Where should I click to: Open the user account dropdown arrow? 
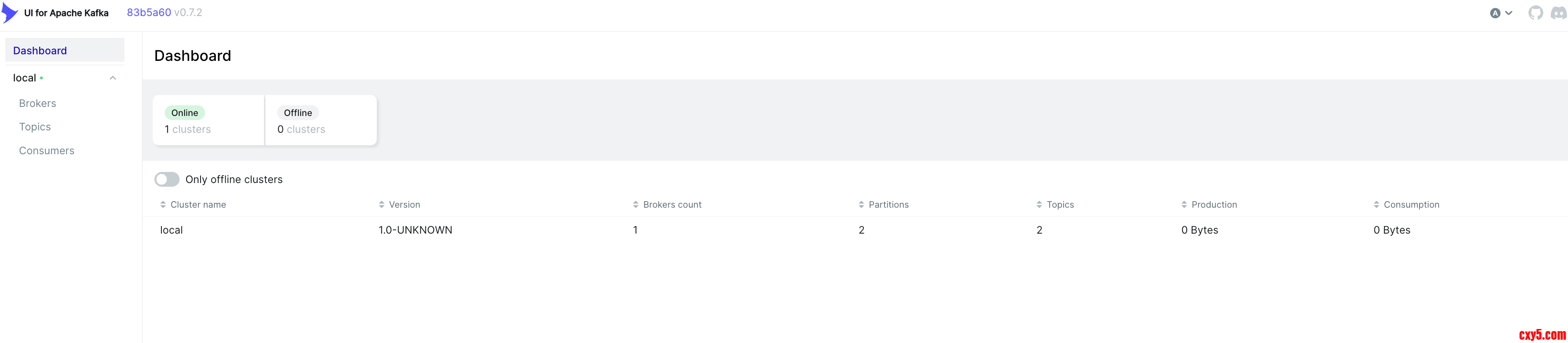pos(1509,13)
